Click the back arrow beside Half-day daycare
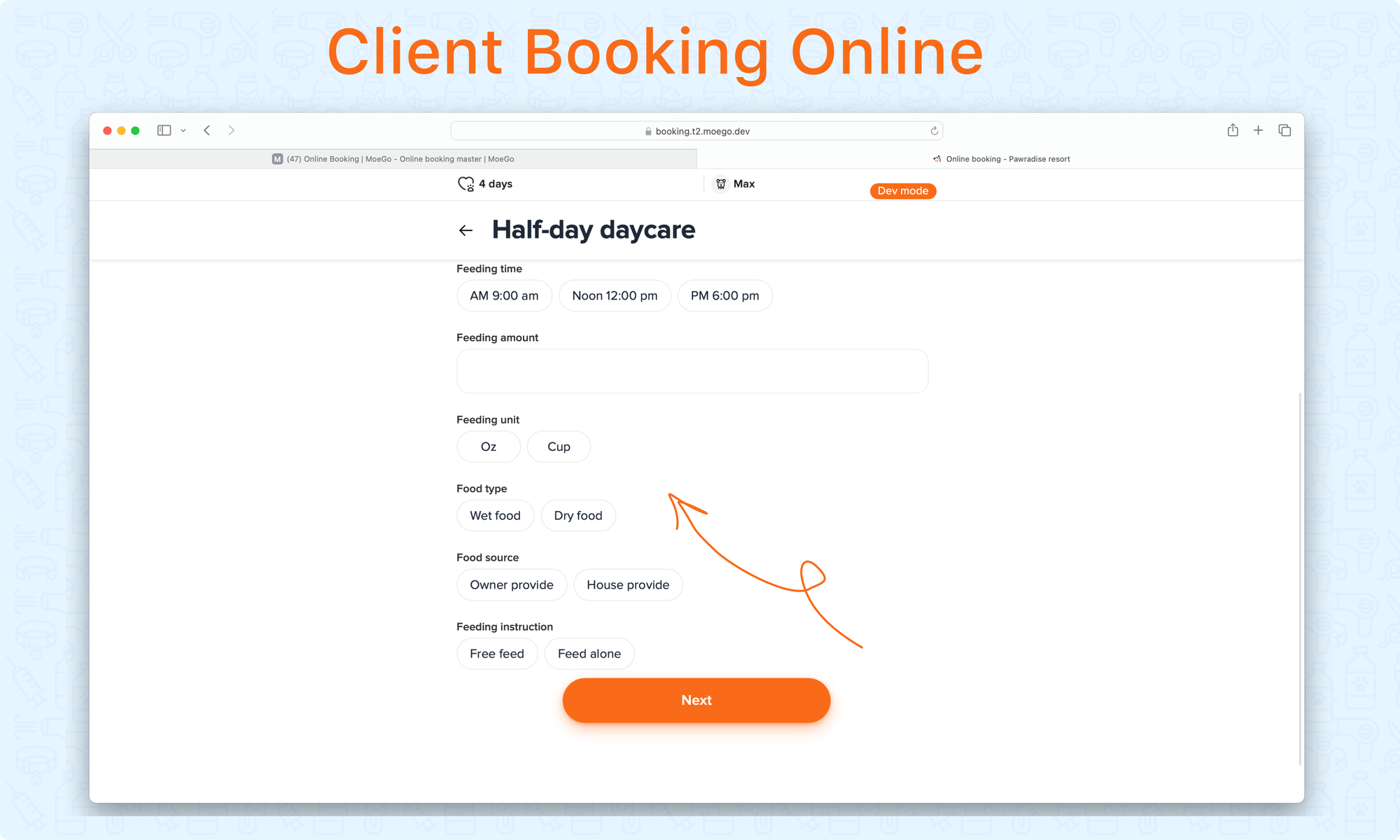 [x=465, y=230]
